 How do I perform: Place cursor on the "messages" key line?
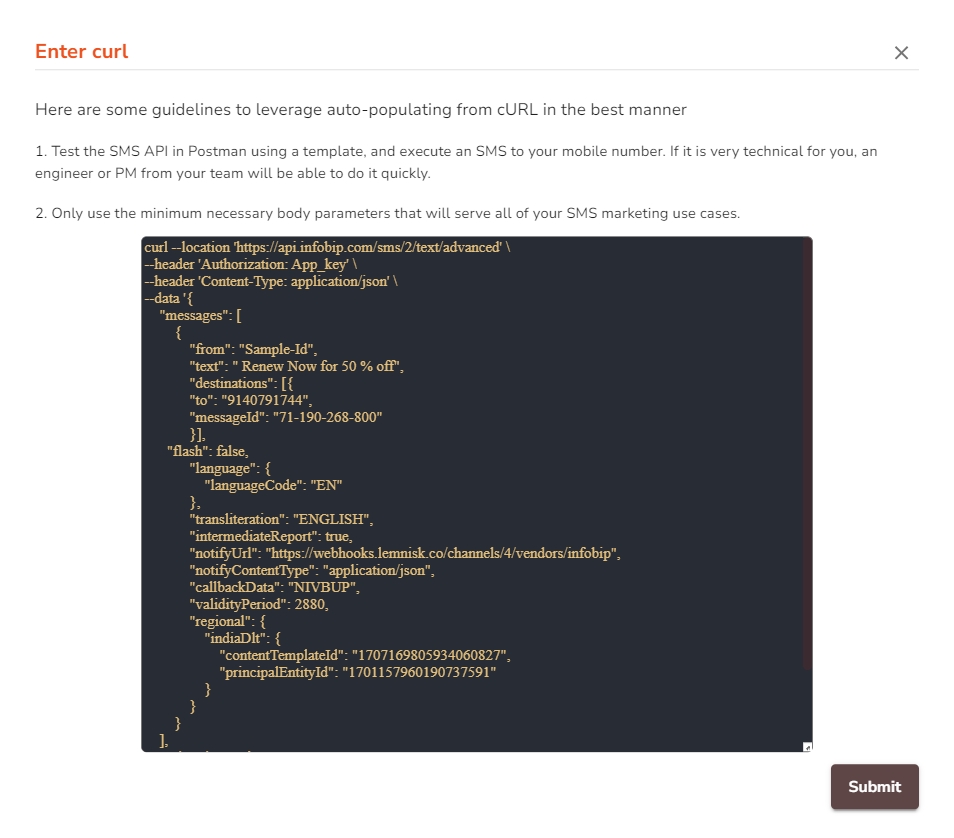coord(200,315)
